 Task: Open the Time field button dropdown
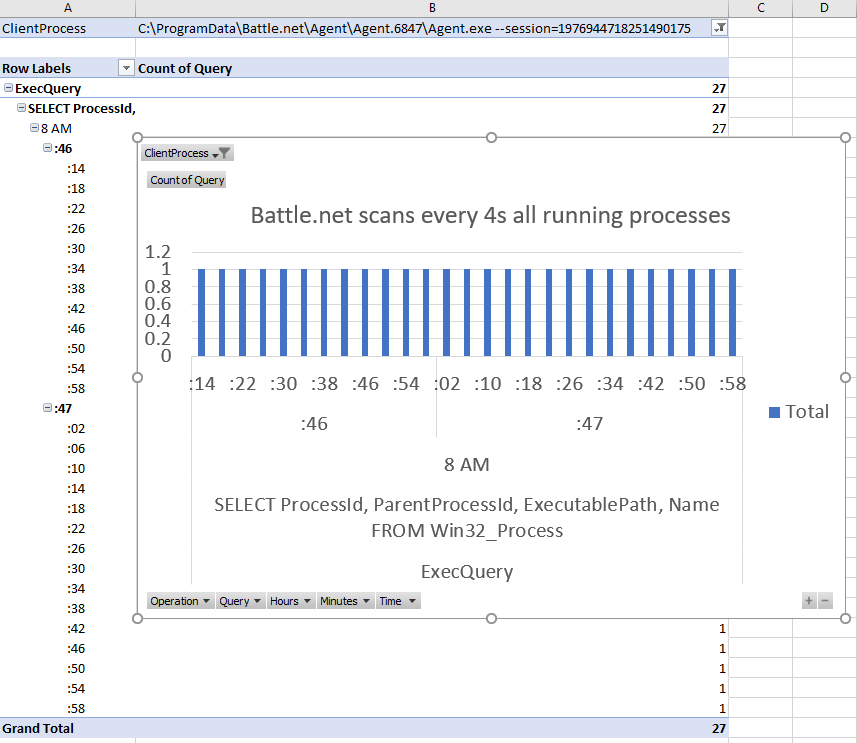coord(398,601)
